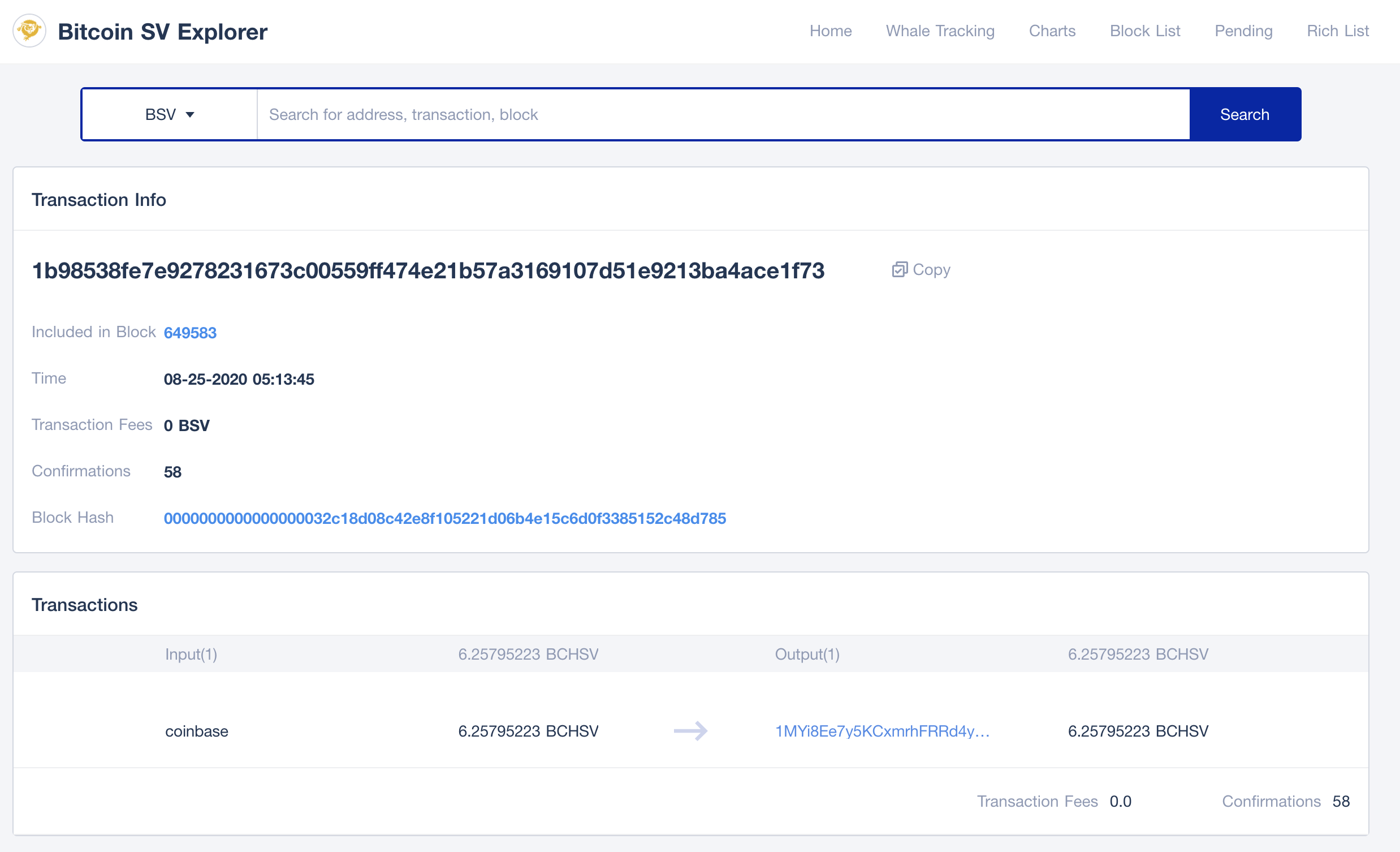Click the copy icon beside the transaction hash
The height and width of the screenshot is (852, 1400).
[x=900, y=269]
